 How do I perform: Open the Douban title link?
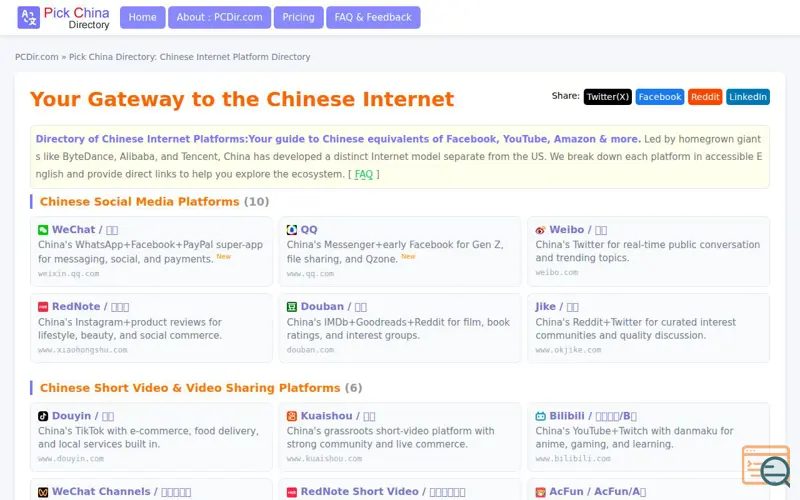334,307
